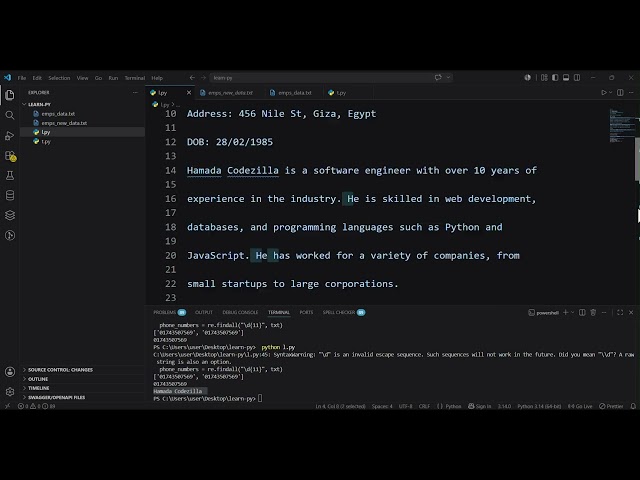This screenshot has height=480, width=640.
Task: Open the Testing flask view
Action: [10, 176]
